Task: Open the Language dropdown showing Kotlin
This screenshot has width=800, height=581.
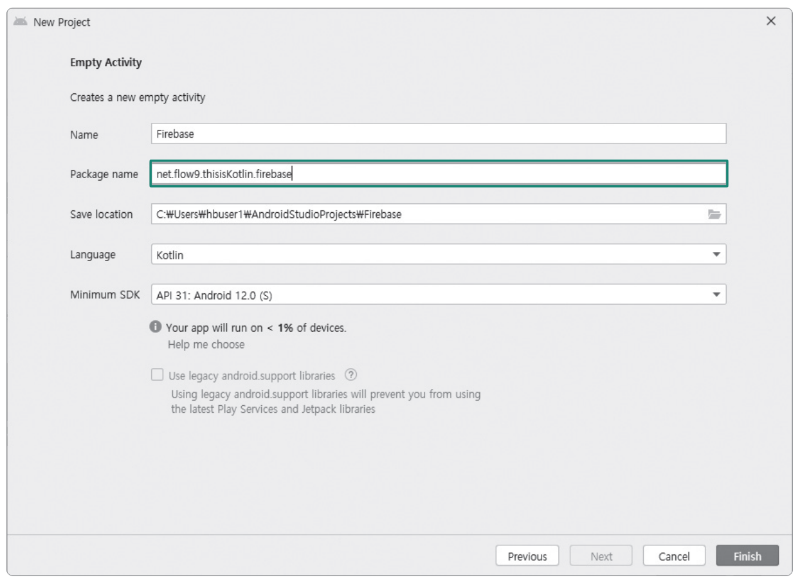Action: coord(439,255)
